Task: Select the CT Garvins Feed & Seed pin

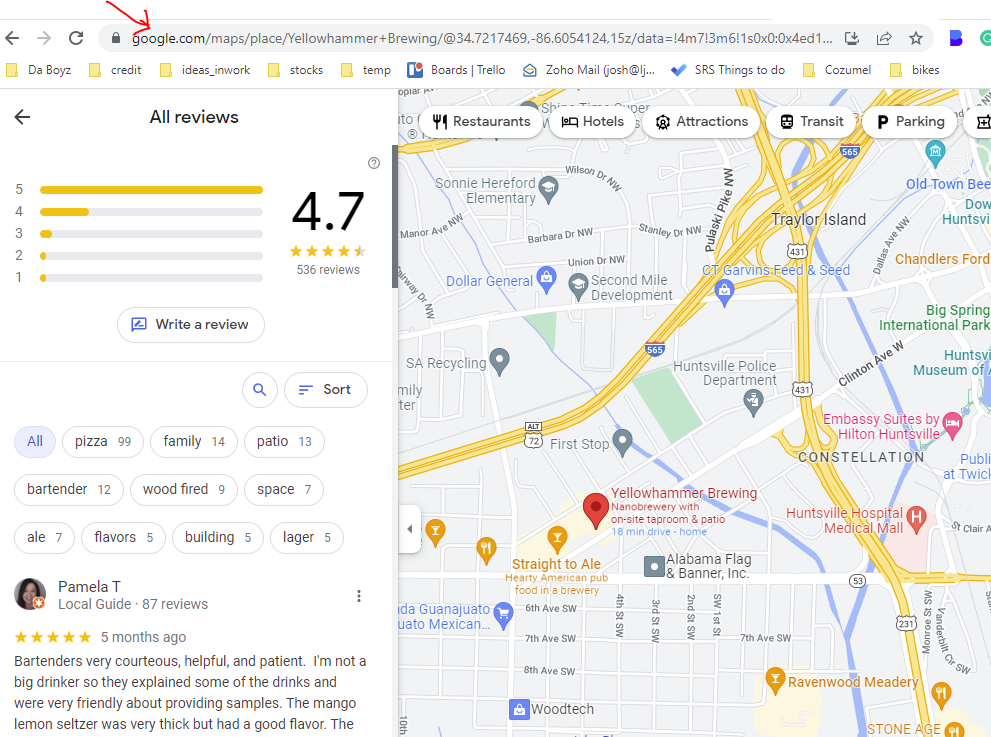Action: 724,293
